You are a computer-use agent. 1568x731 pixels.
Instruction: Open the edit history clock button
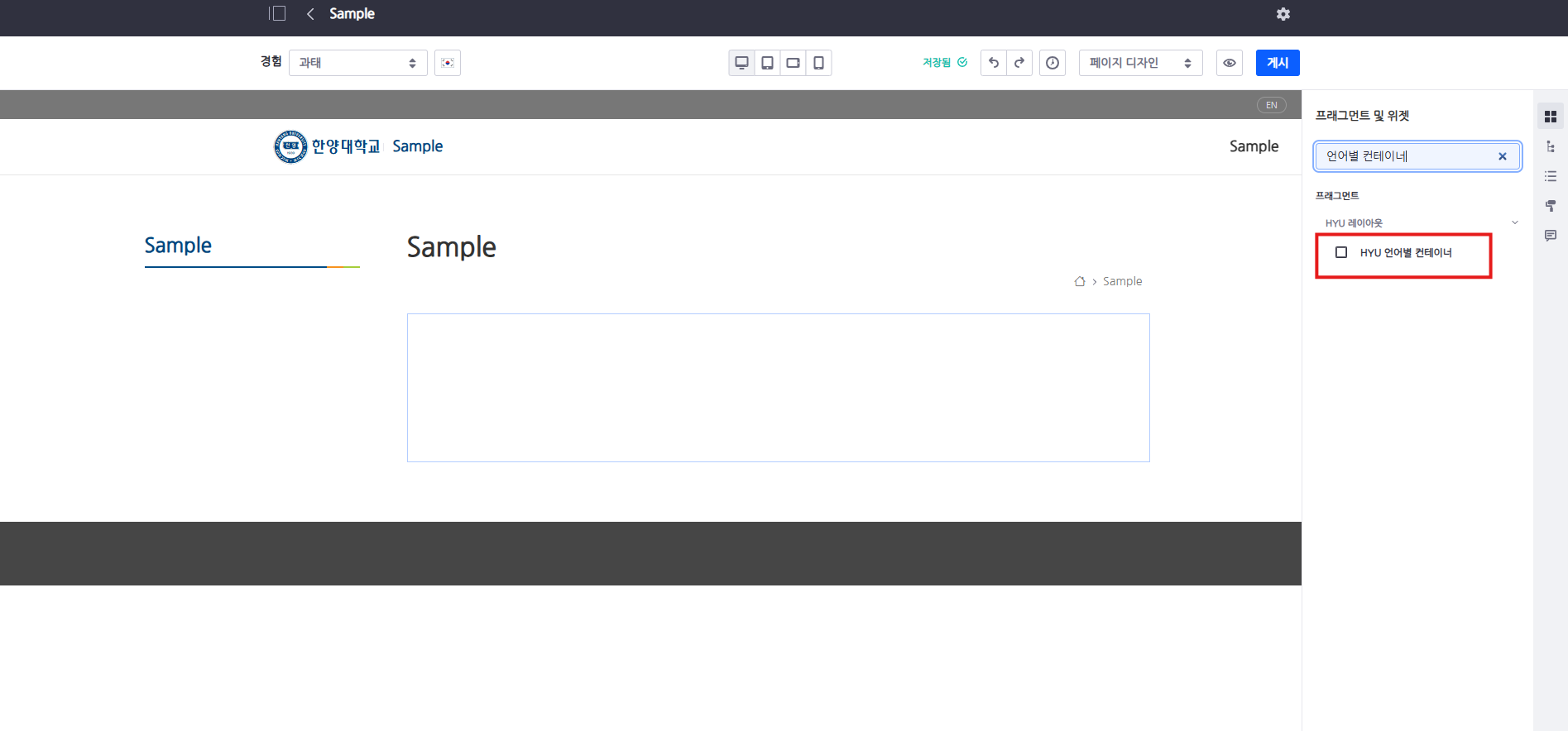point(1052,63)
